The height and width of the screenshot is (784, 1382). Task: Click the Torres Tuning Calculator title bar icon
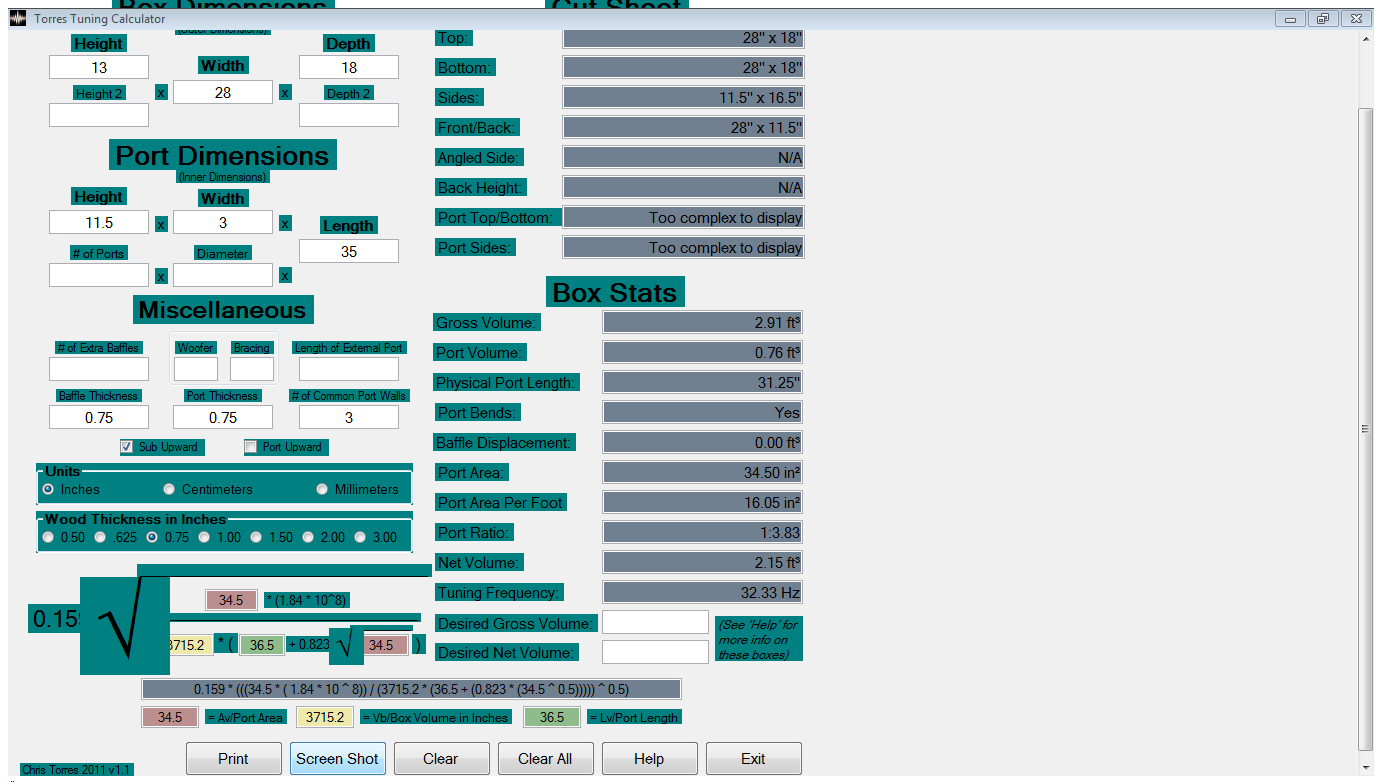(x=18, y=19)
